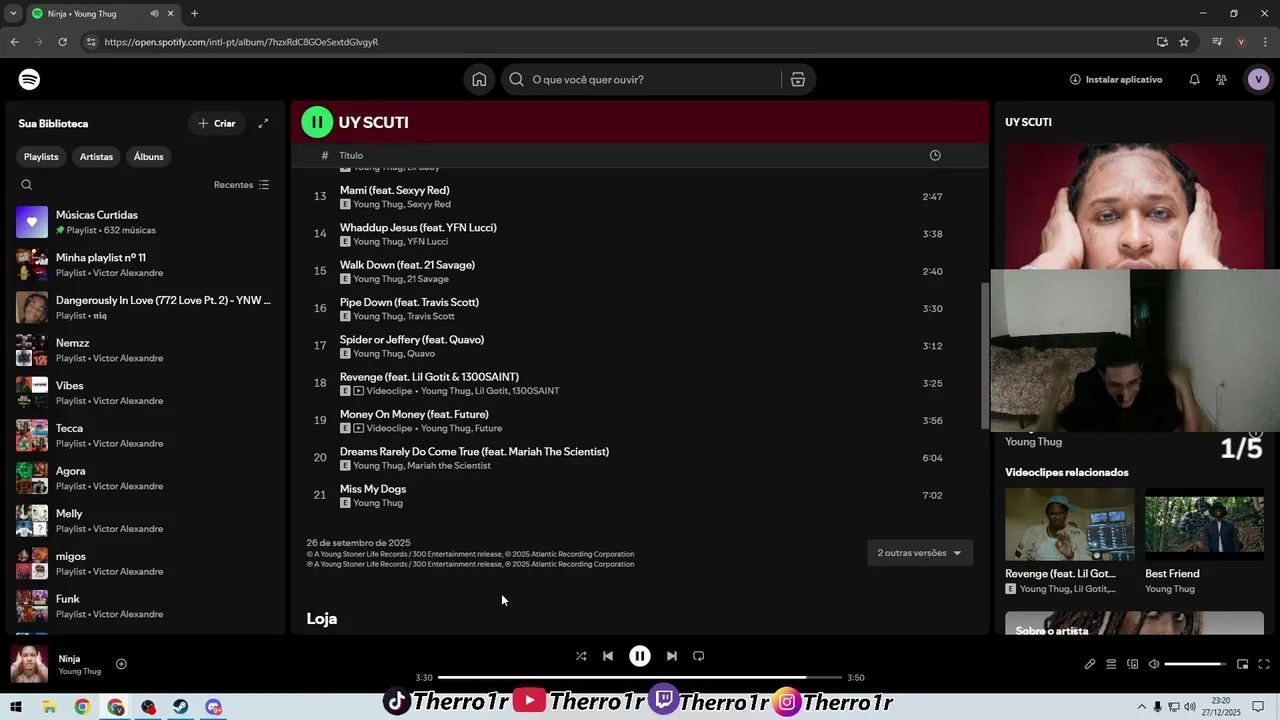The image size is (1280, 720).
Task: Pause the song in the bottom player
Action: coord(640,656)
